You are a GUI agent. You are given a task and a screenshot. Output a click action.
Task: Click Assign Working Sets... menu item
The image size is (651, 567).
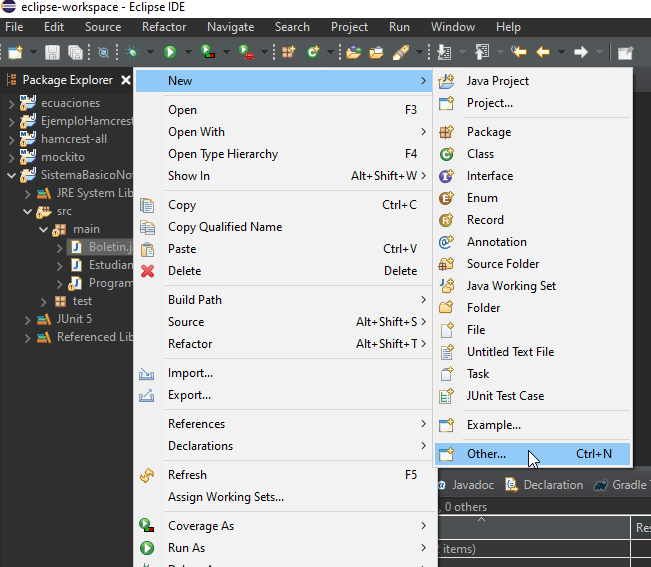[284, 497]
